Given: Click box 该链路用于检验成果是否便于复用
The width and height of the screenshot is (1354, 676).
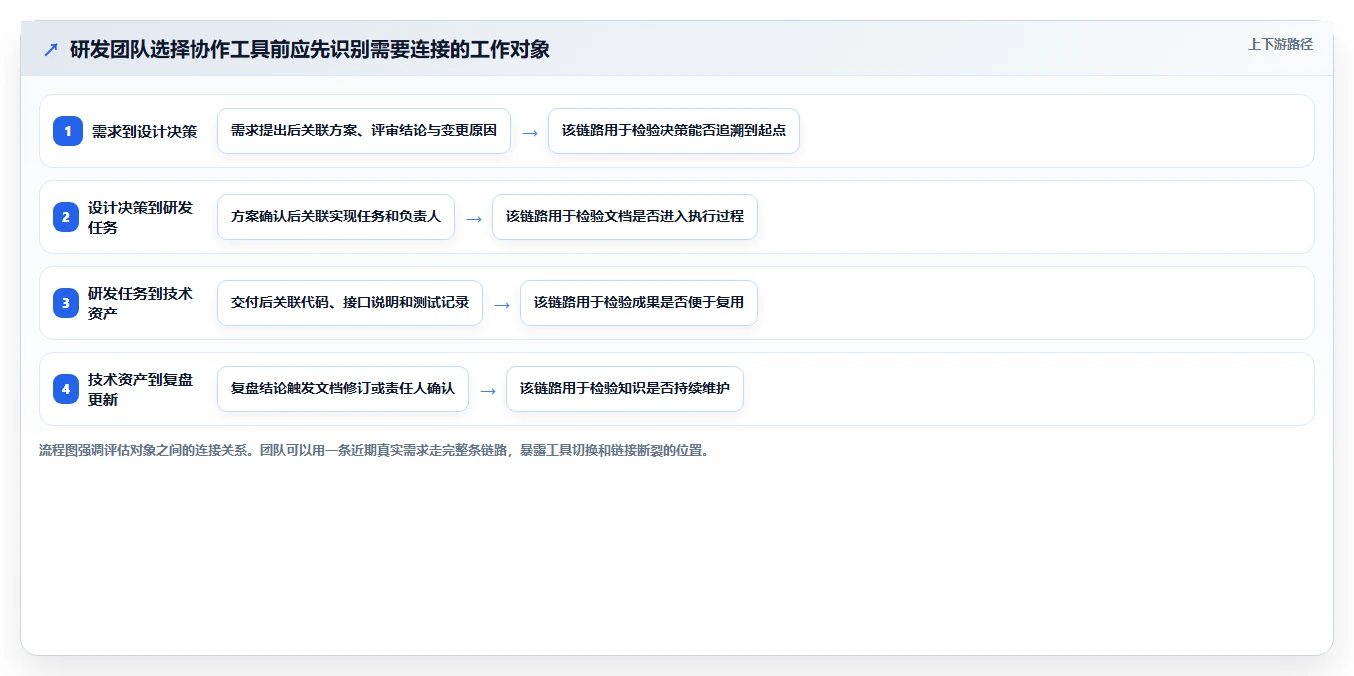Looking at the screenshot, I should click(639, 303).
